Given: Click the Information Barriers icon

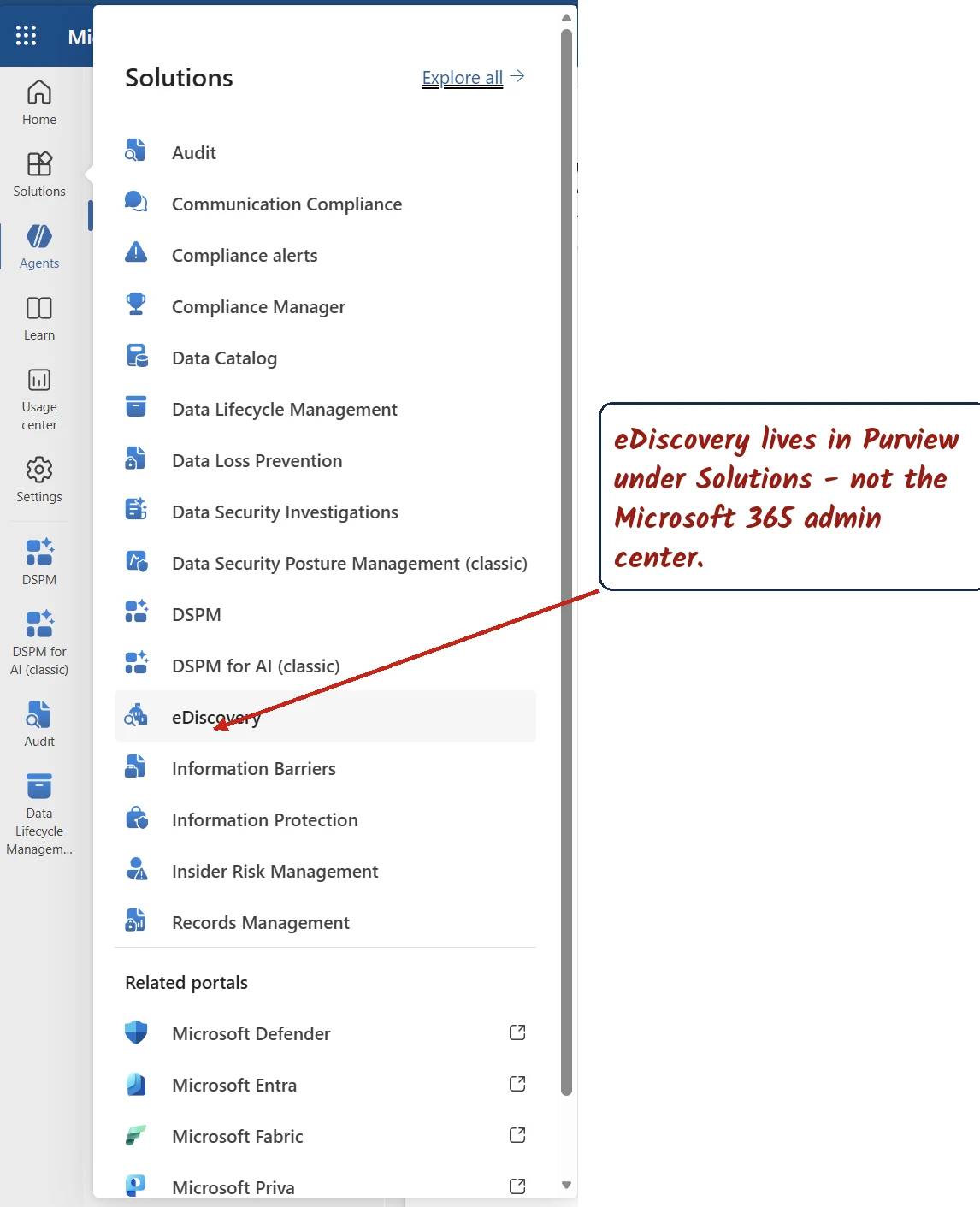Looking at the screenshot, I should click(136, 767).
